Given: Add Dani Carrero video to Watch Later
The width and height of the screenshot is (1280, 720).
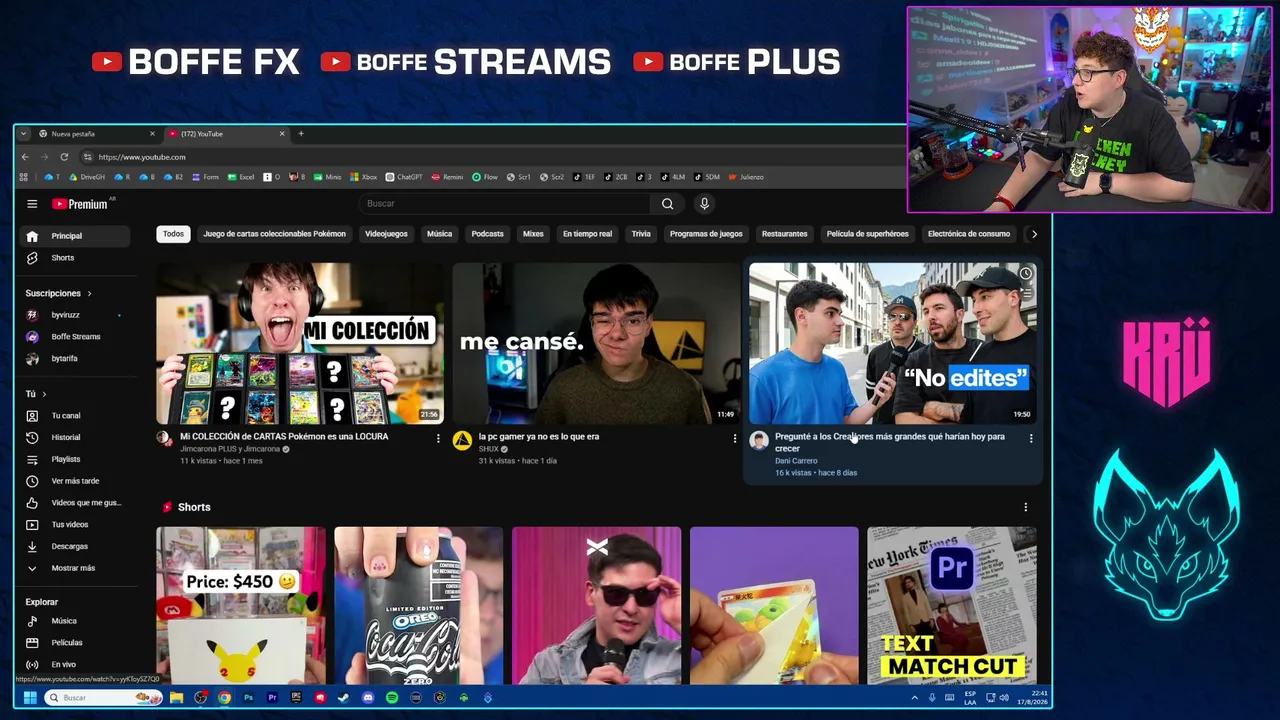Looking at the screenshot, I should pyautogui.click(x=1025, y=273).
